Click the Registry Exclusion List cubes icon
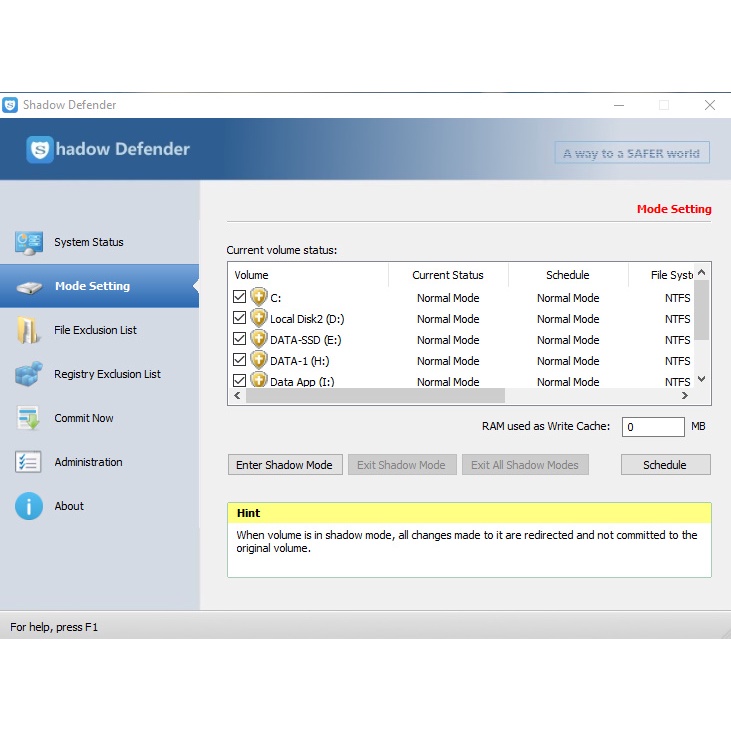This screenshot has height=731, width=731. point(28,374)
